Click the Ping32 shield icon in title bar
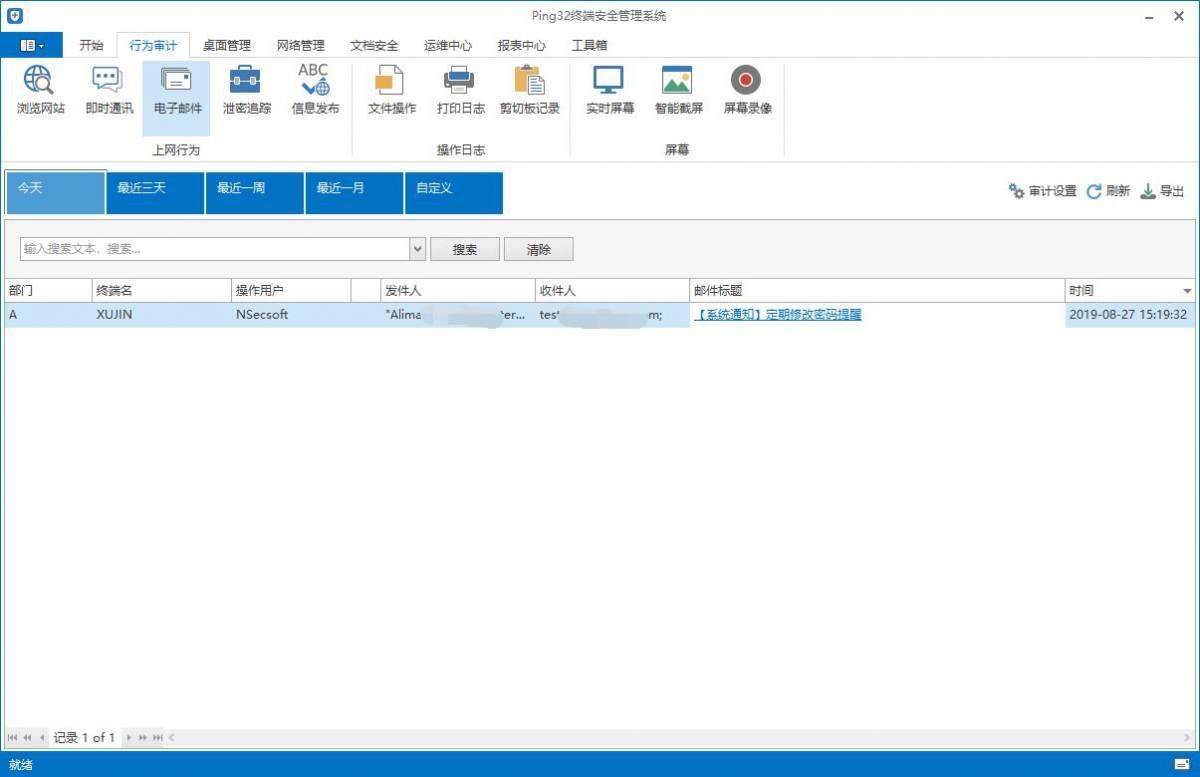Image resolution: width=1200 pixels, height=777 pixels. click(x=15, y=16)
